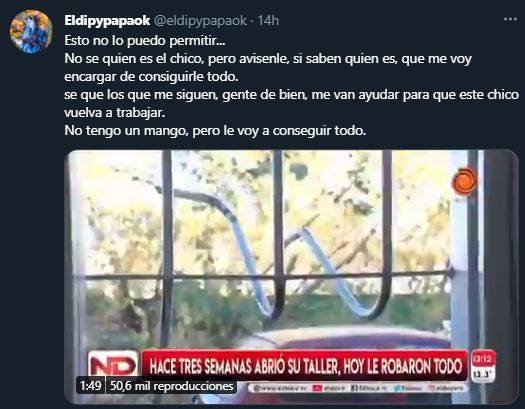Click the red headline banner HACE TRES SEMANAS

tap(305, 366)
